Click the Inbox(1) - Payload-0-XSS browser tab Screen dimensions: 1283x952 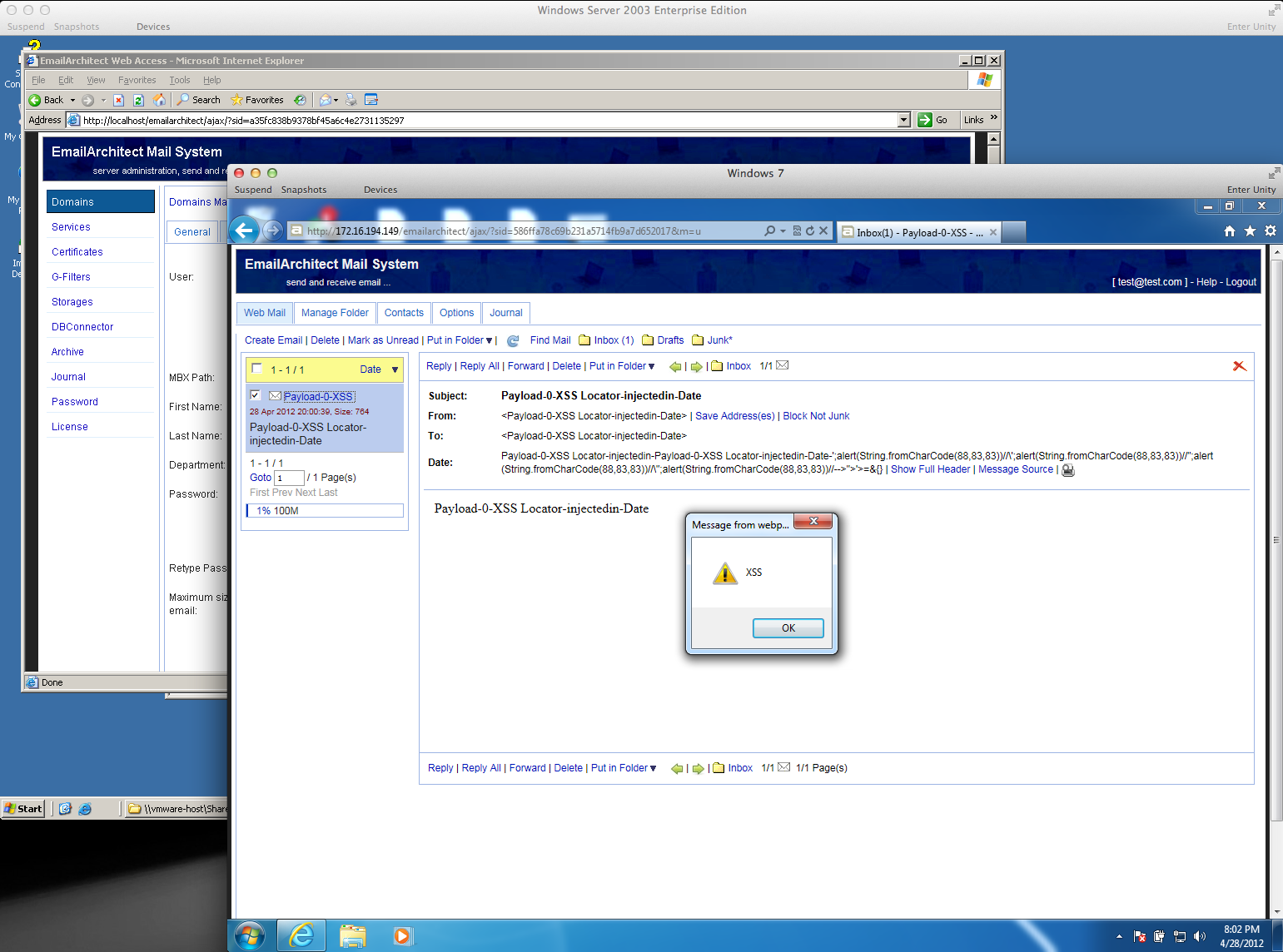tap(919, 232)
